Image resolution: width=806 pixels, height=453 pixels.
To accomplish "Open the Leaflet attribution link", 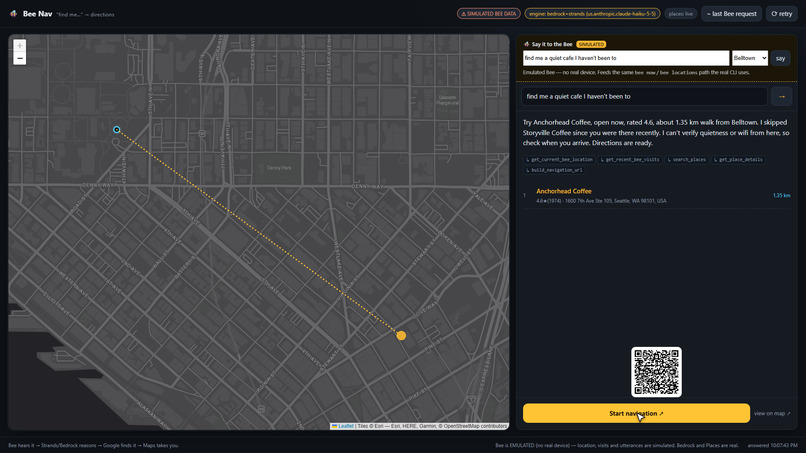I will point(345,426).
